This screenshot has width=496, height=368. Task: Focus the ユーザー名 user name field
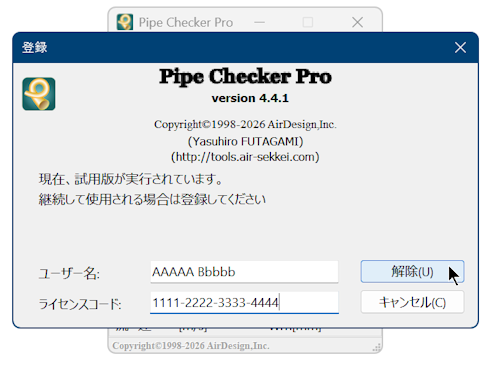pos(244,272)
